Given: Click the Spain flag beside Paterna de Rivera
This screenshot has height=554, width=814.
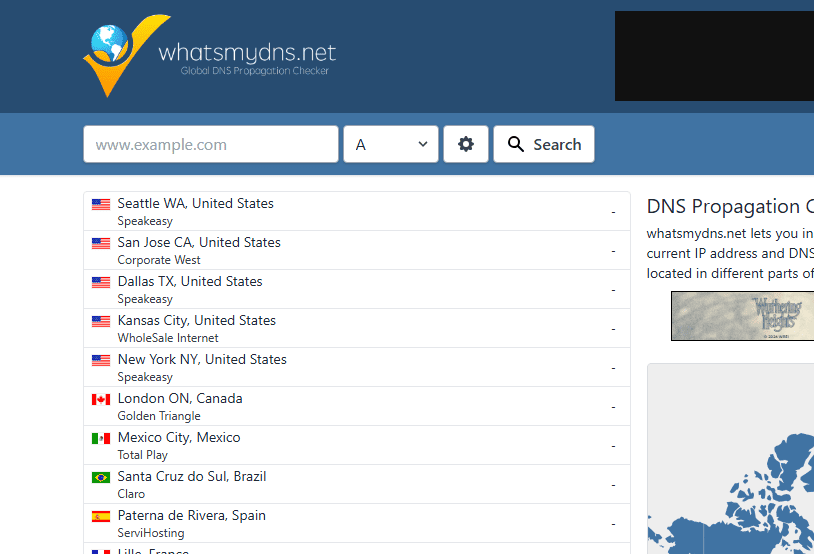Looking at the screenshot, I should [x=101, y=516].
